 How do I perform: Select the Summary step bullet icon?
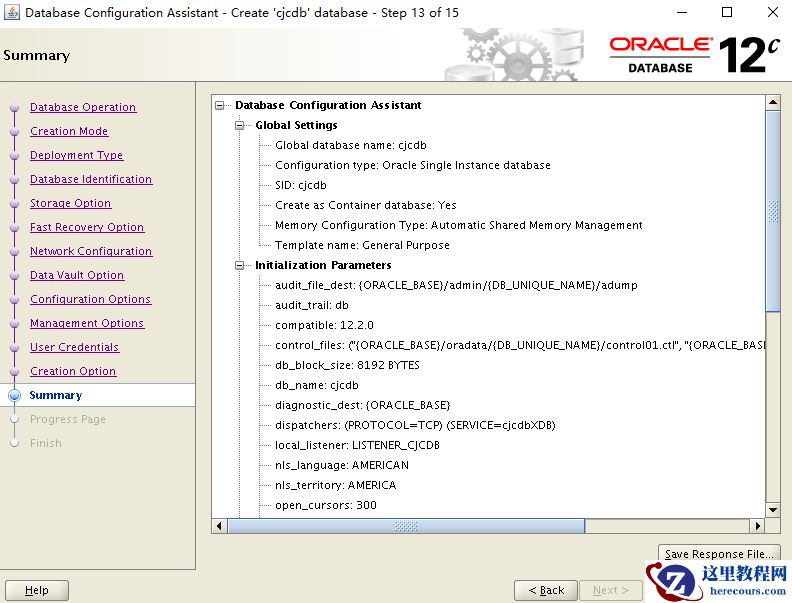14,395
